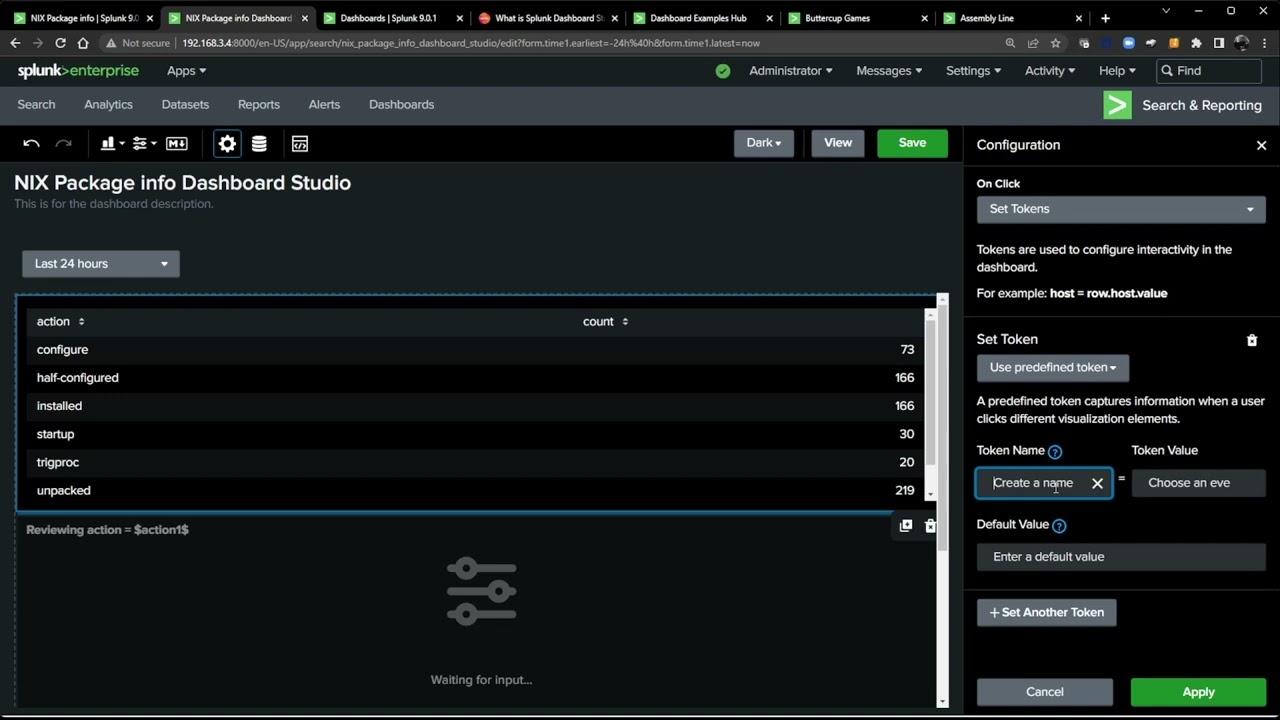
Task: Open the Choose an event token value dropdown
Action: click(x=1198, y=483)
